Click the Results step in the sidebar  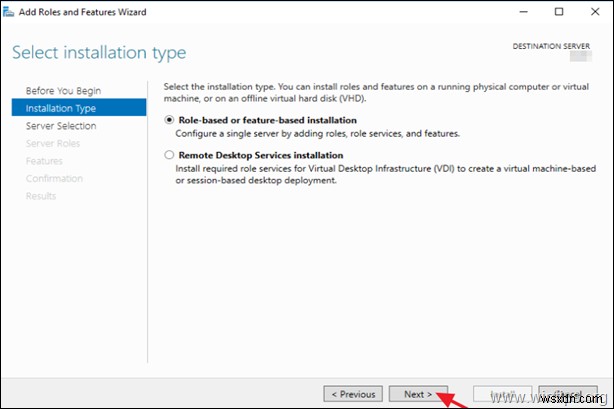pos(42,195)
